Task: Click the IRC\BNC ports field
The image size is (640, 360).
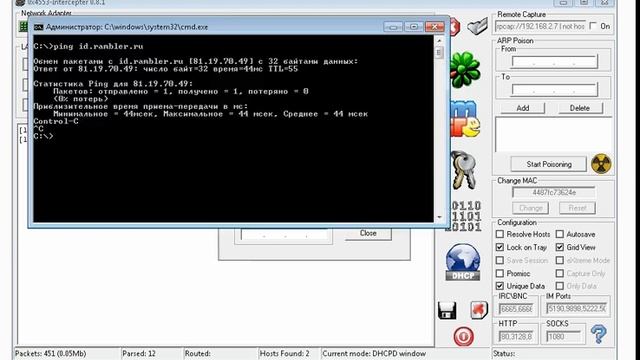Action: pos(516,309)
